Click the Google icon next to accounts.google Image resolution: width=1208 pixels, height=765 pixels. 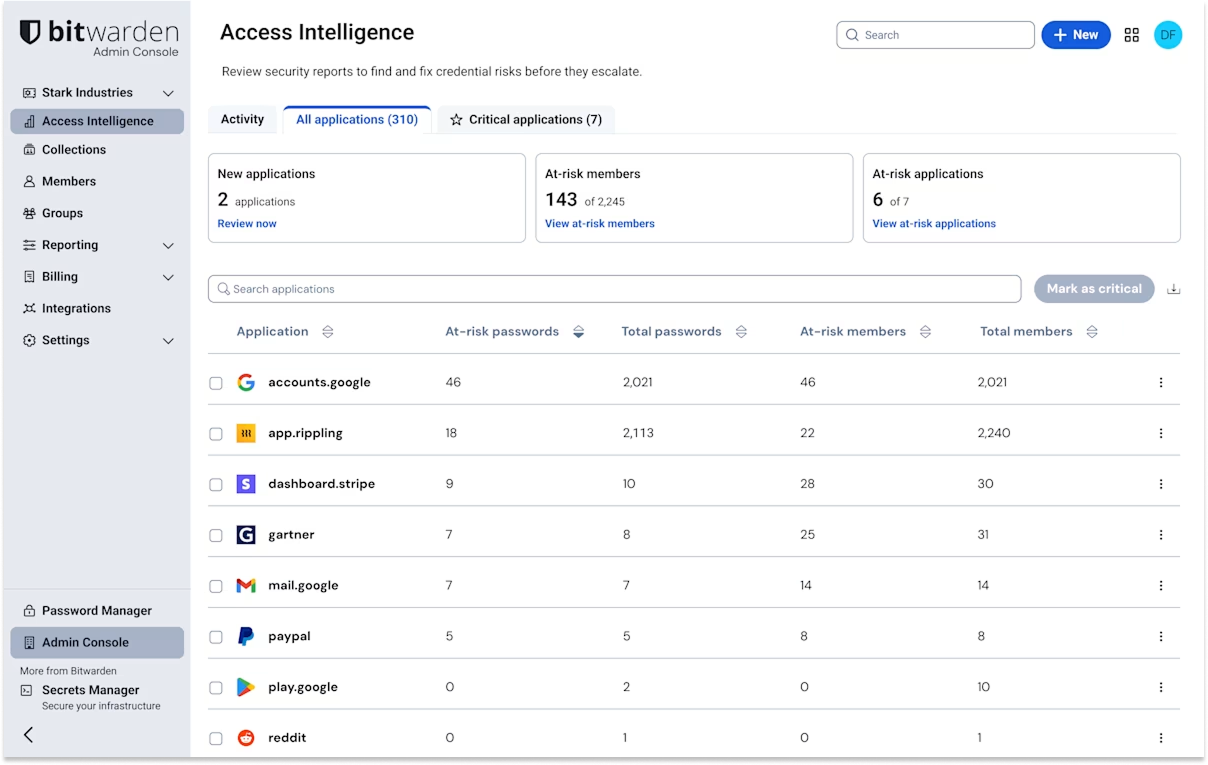tap(246, 382)
